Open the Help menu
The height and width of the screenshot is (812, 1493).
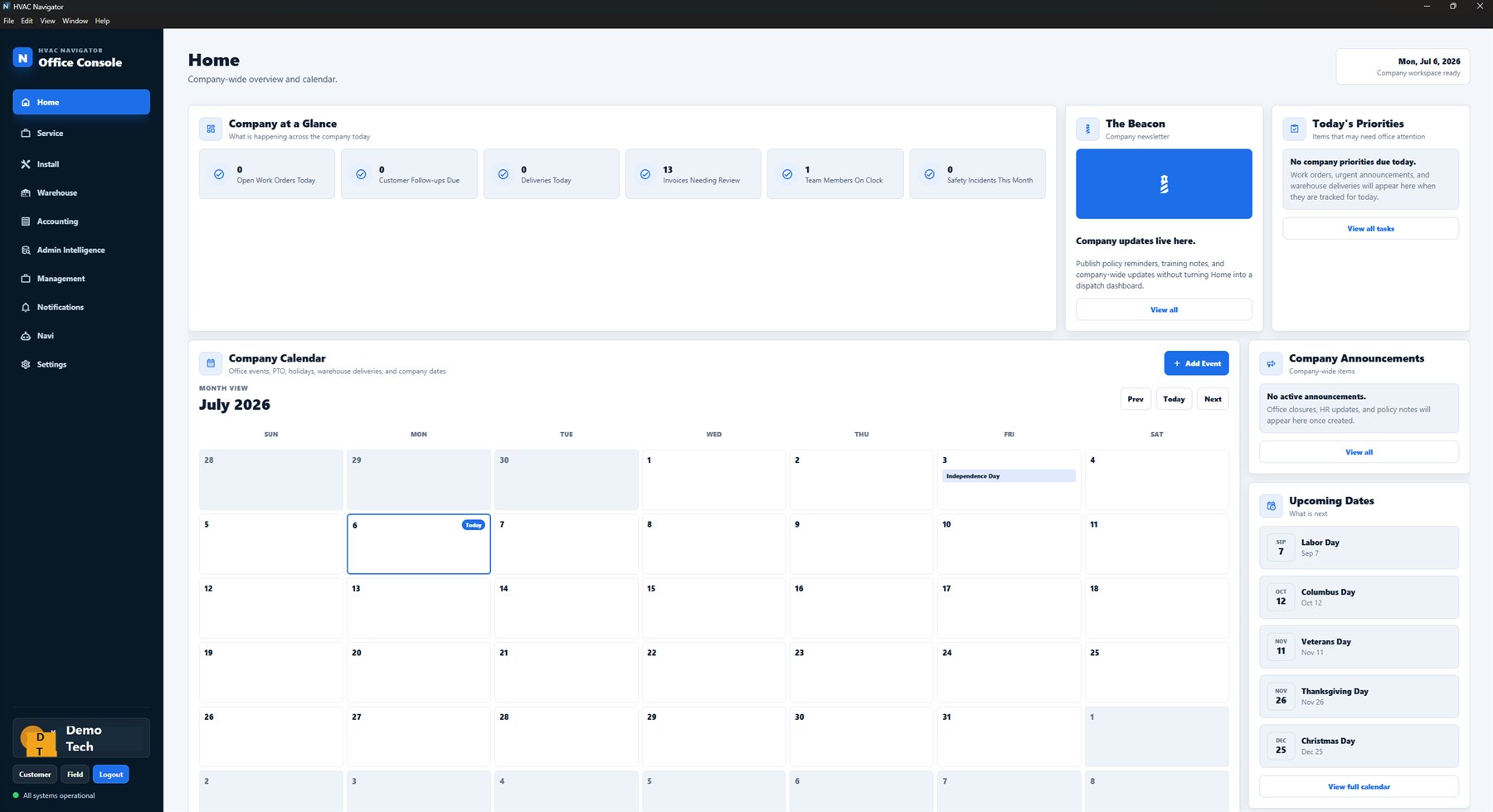102,21
